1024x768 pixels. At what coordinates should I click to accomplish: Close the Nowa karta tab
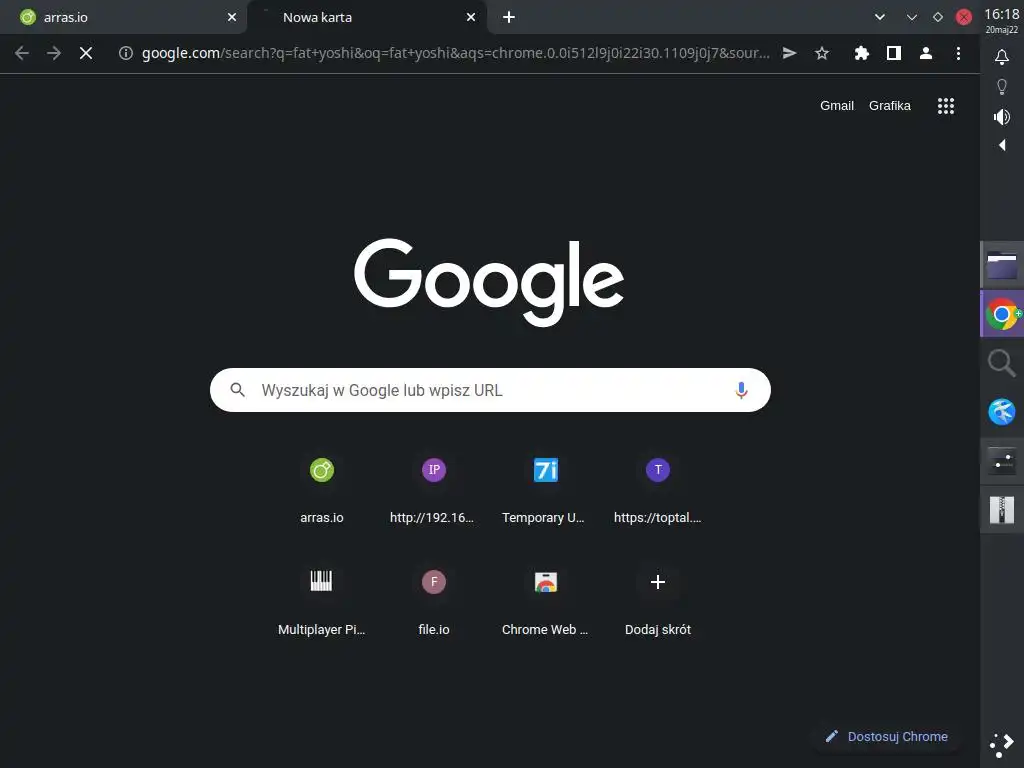coord(471,18)
